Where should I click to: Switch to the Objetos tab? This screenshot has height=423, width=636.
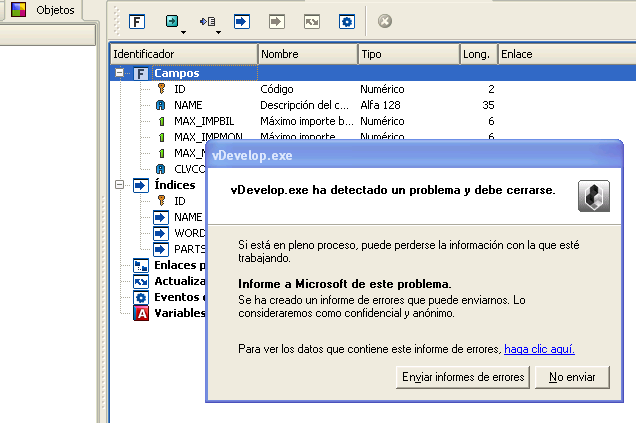click(x=43, y=10)
